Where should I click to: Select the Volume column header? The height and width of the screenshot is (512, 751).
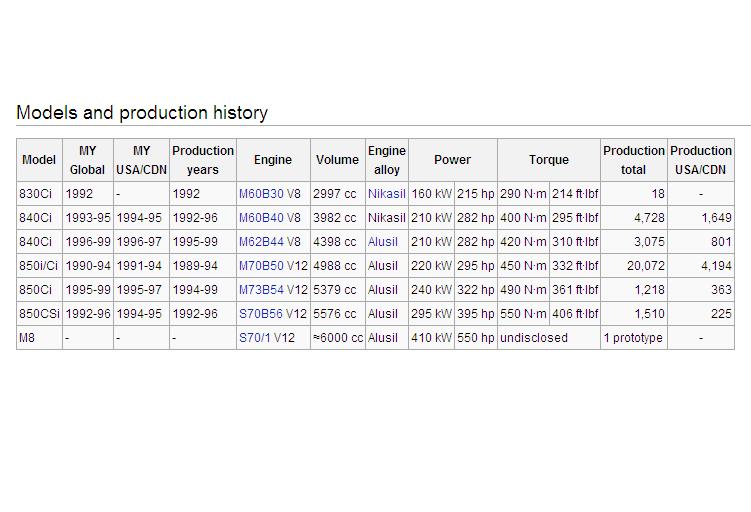337,160
